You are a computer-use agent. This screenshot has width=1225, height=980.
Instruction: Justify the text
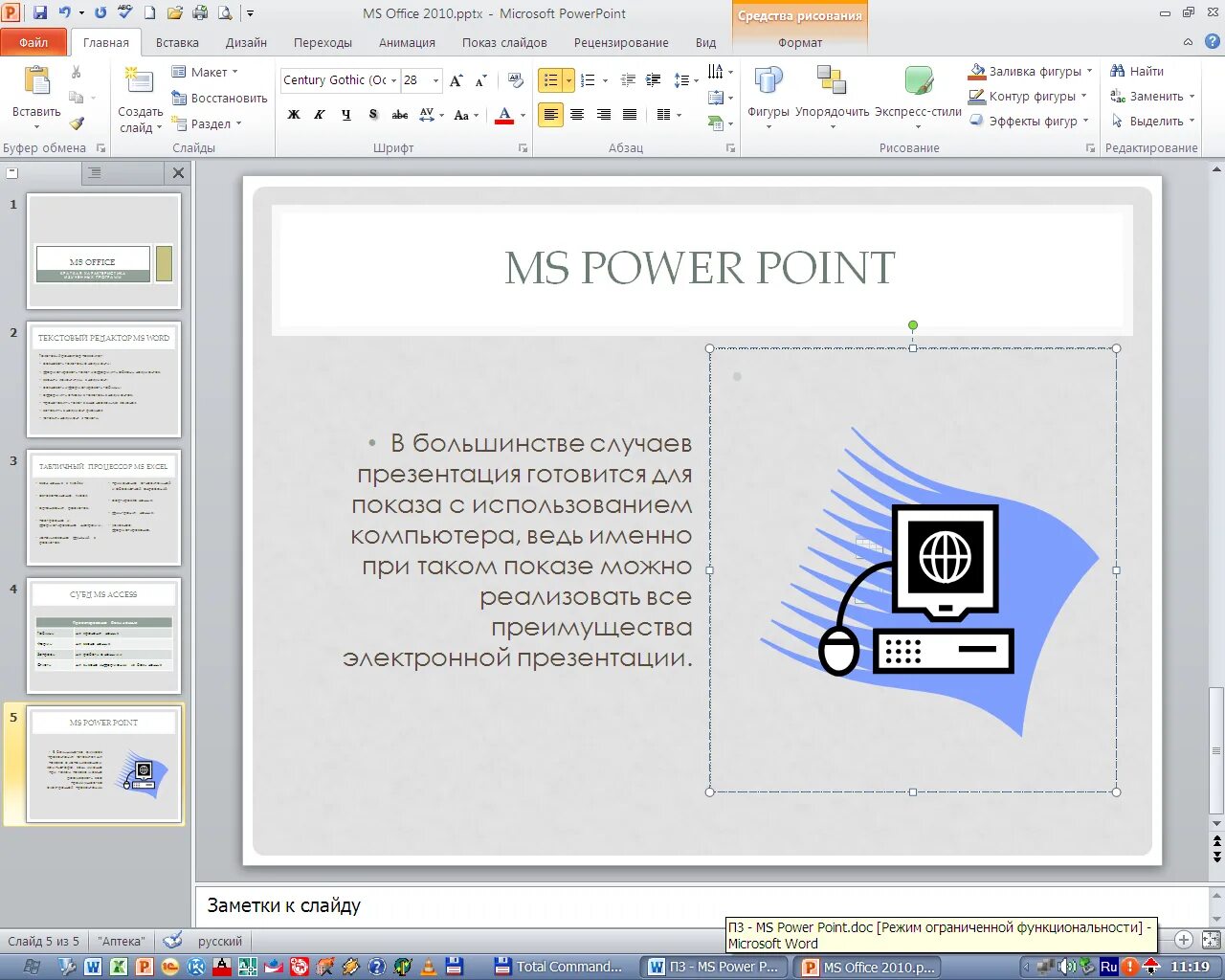coord(630,115)
